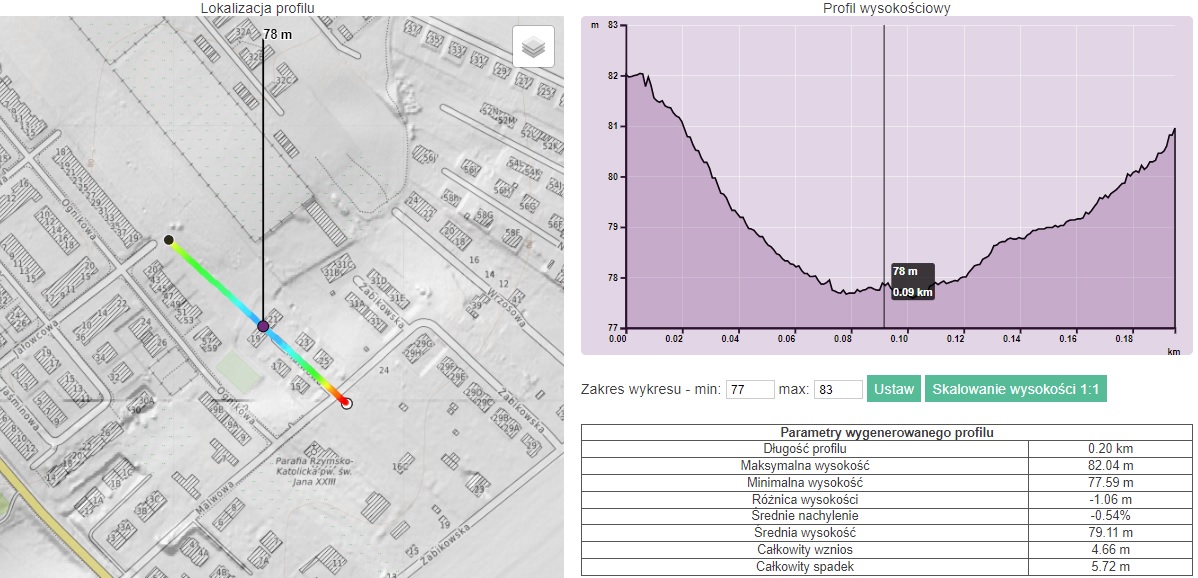Click the Profil wysokościowy chart title
The width and height of the screenshot is (1198, 578).
click(885, 8)
